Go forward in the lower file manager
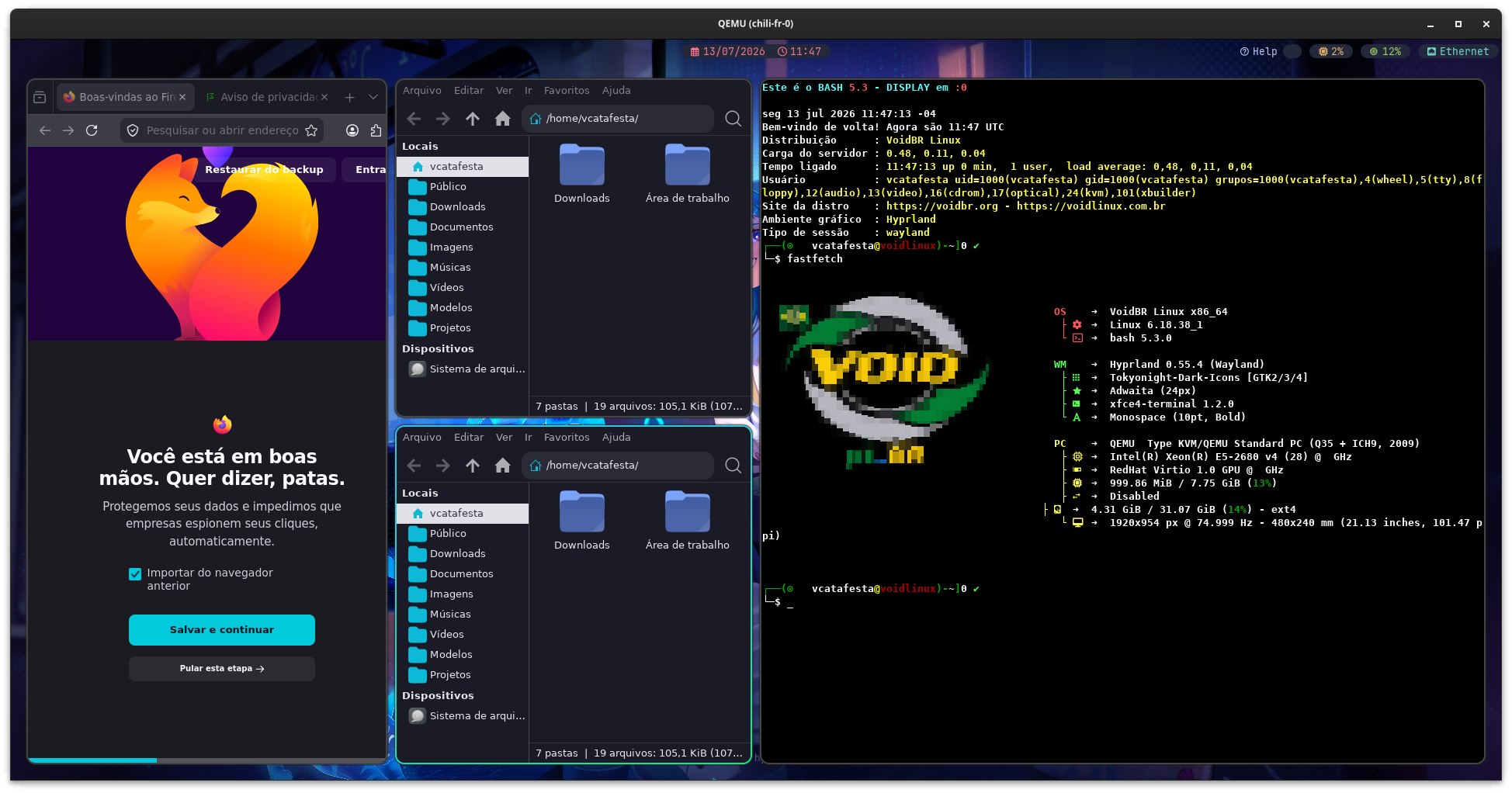Image resolution: width=1512 pixels, height=793 pixels. tap(443, 466)
